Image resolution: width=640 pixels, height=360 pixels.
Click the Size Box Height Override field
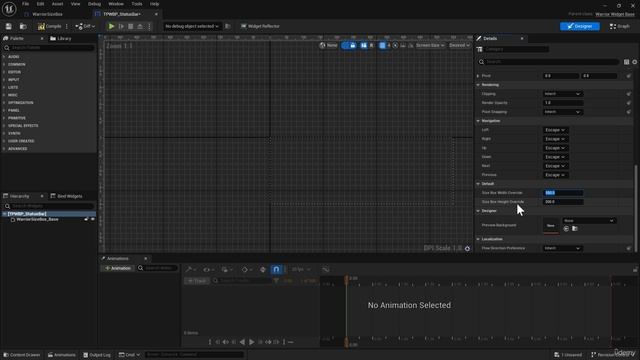click(x=563, y=202)
